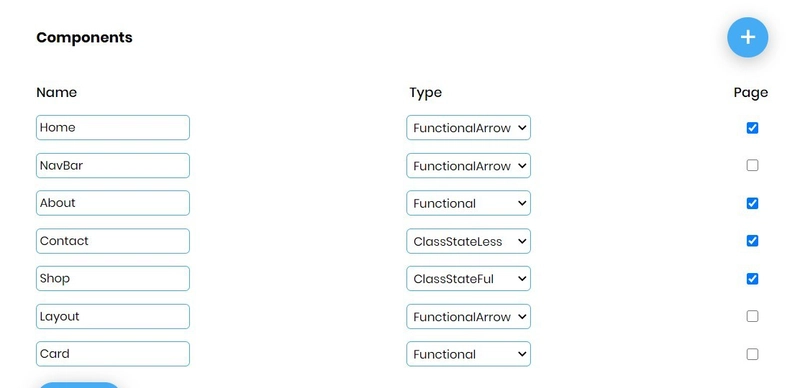Uncheck the Page checkbox for About
Screen dimensions: 800x388
[x=752, y=203]
